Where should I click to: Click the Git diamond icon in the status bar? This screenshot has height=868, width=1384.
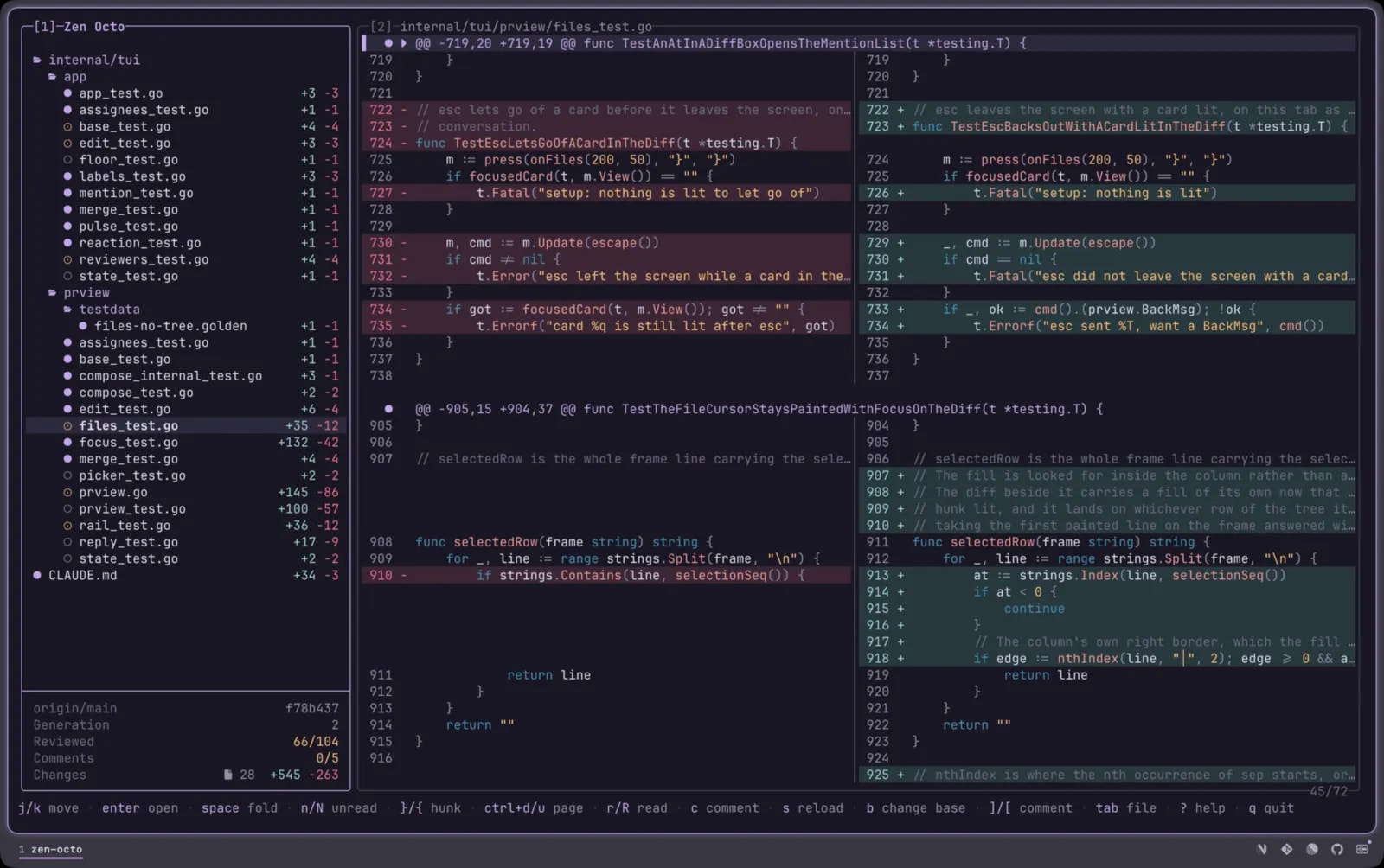pyautogui.click(x=1287, y=849)
